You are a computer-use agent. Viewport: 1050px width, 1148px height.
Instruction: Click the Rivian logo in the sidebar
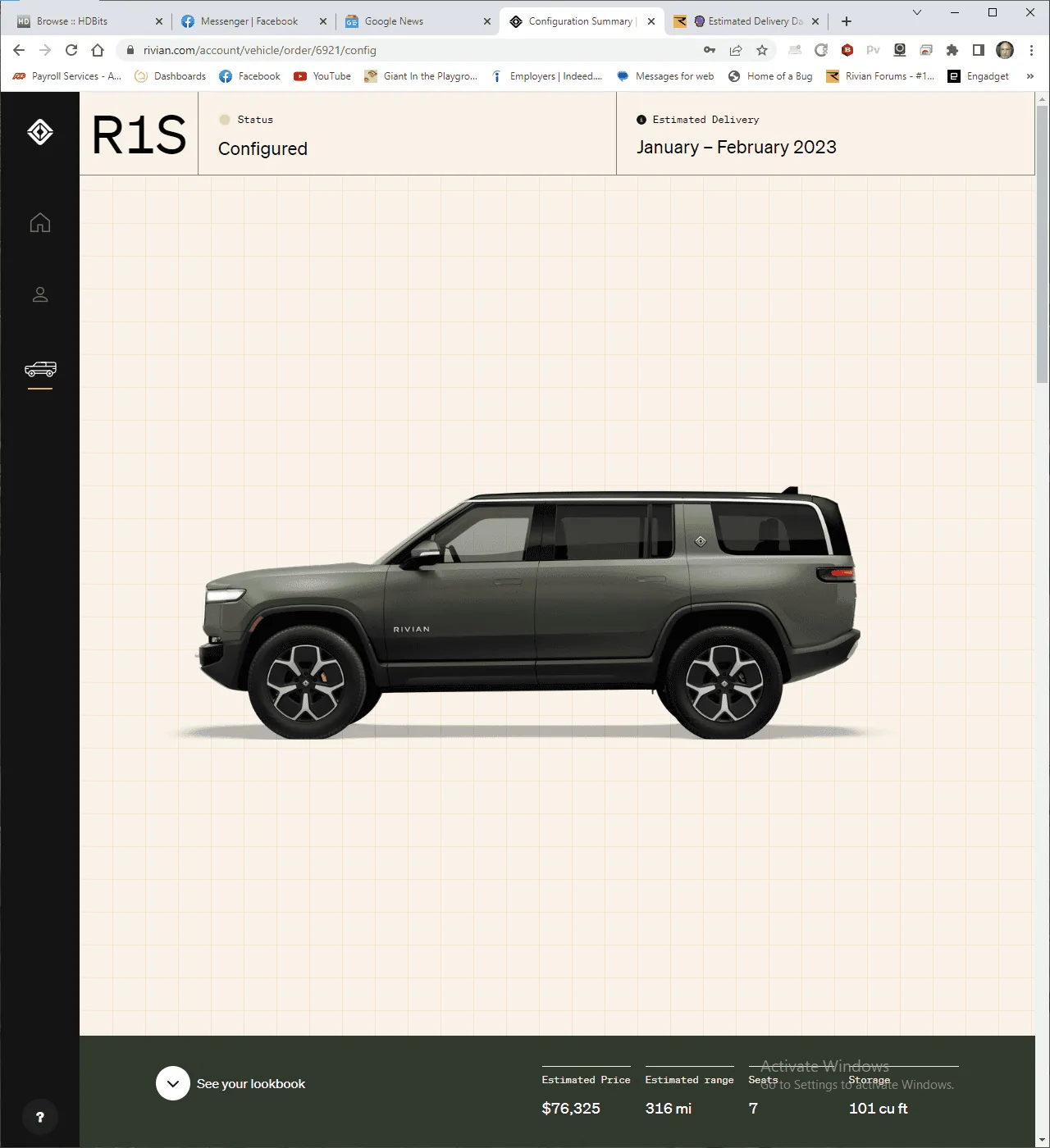[x=40, y=132]
